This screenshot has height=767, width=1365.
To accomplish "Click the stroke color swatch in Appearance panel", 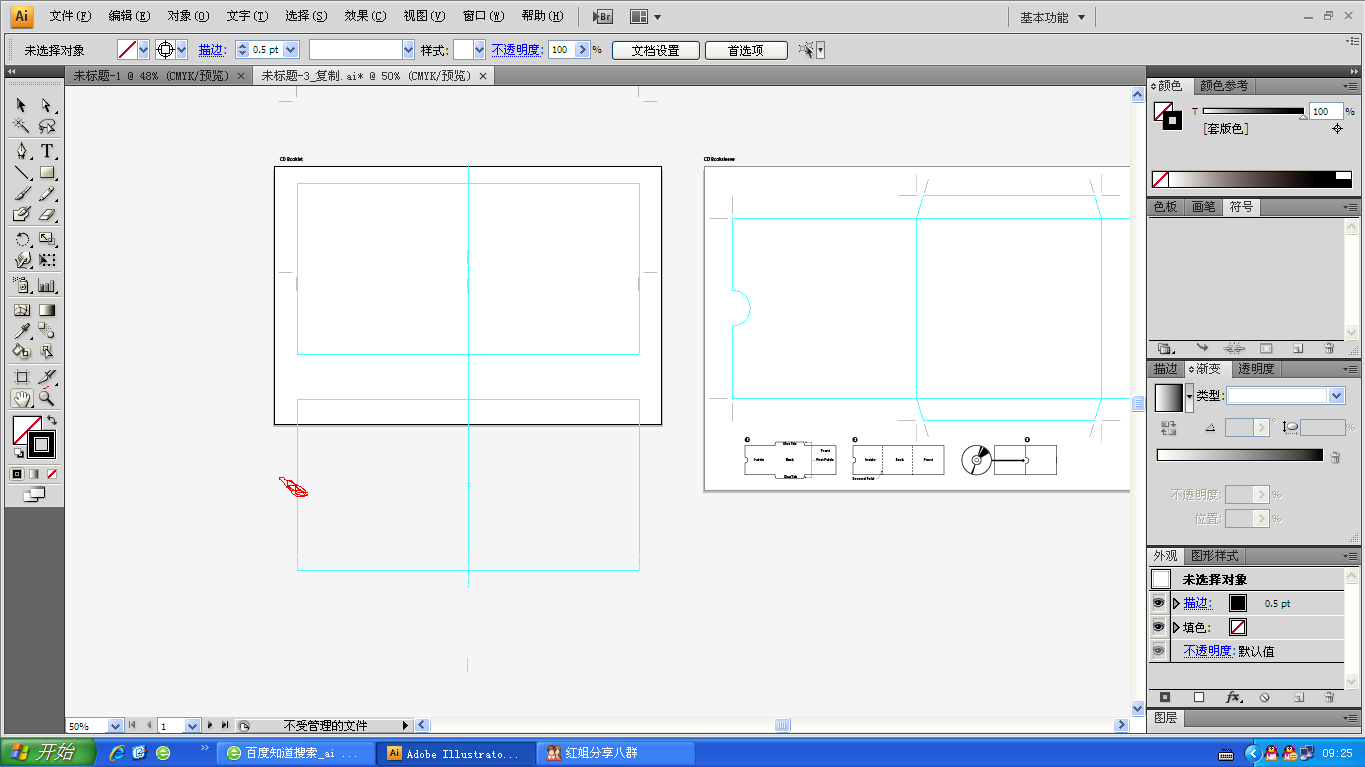I will tap(1238, 603).
